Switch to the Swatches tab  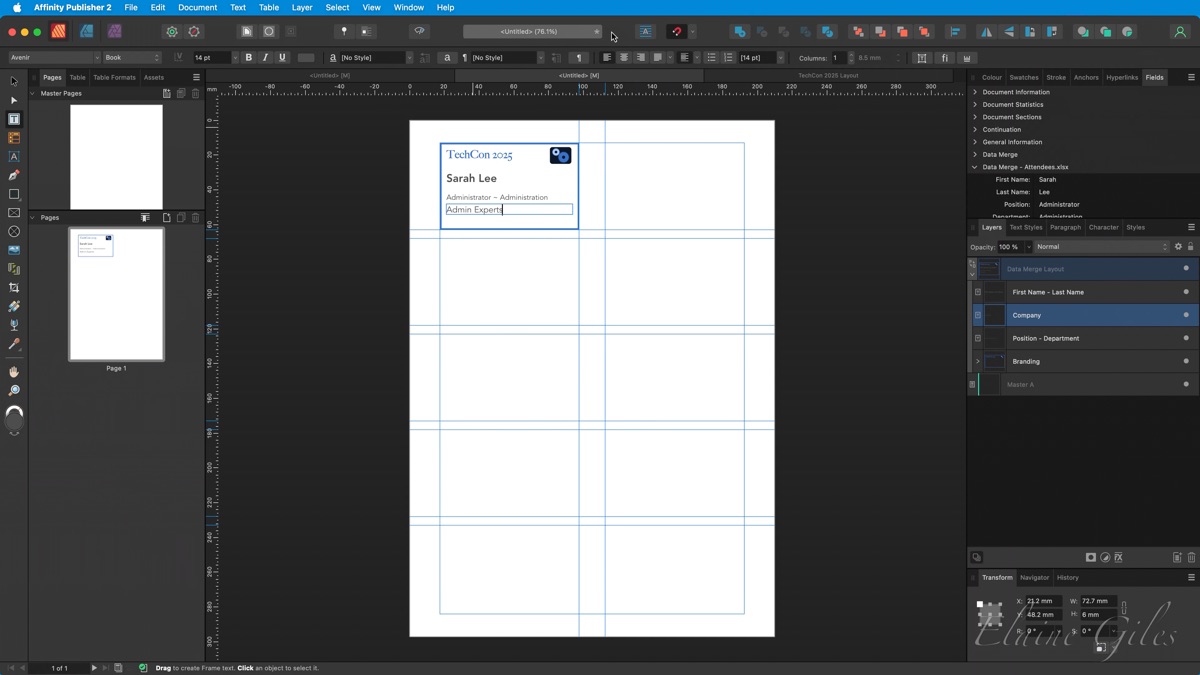click(1024, 77)
